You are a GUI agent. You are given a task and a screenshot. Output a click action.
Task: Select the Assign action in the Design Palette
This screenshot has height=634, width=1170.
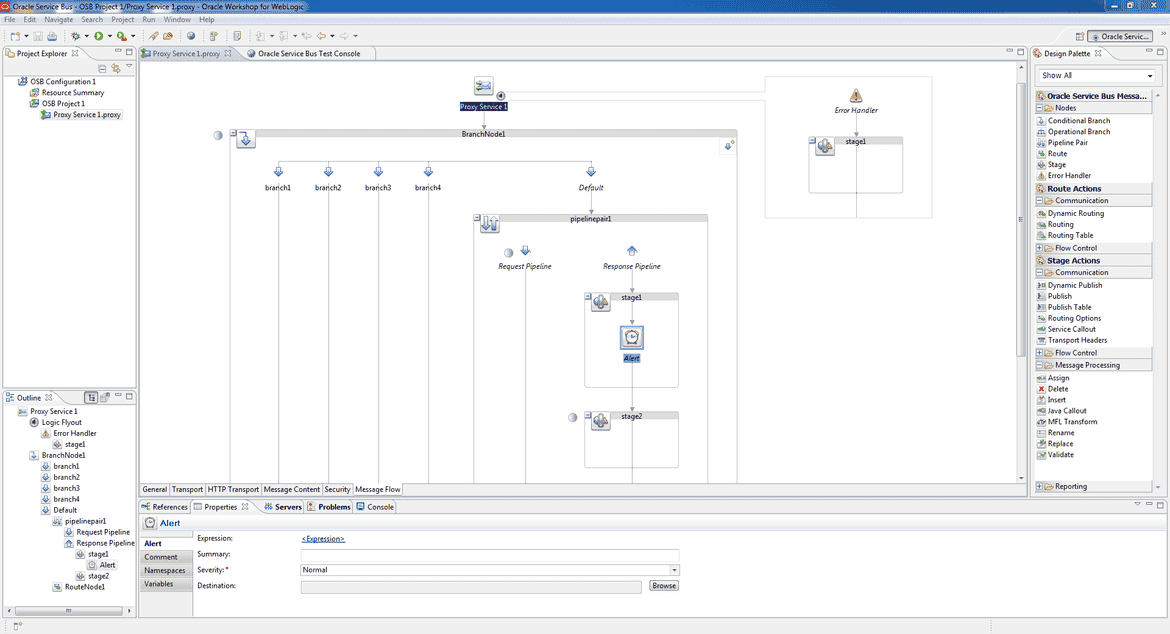click(1058, 378)
